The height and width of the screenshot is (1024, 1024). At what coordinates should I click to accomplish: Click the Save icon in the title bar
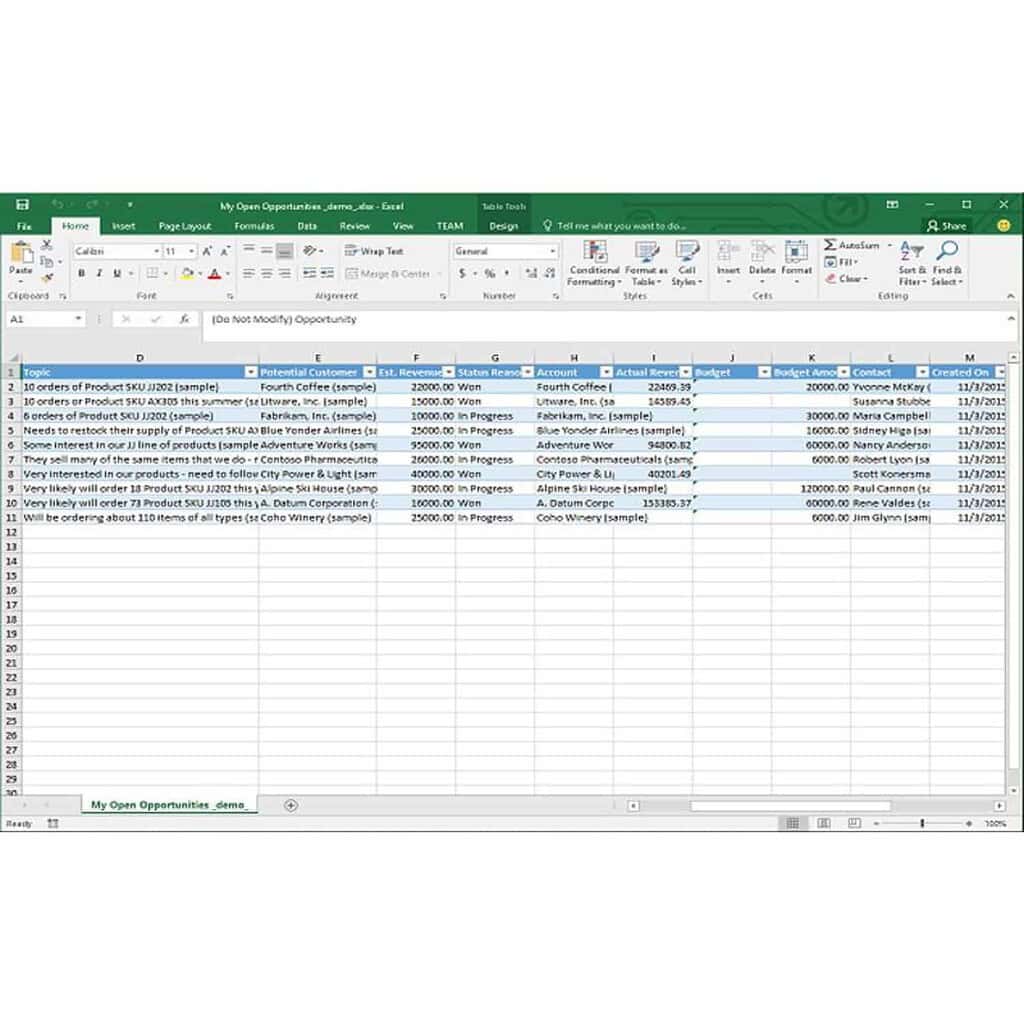22,205
